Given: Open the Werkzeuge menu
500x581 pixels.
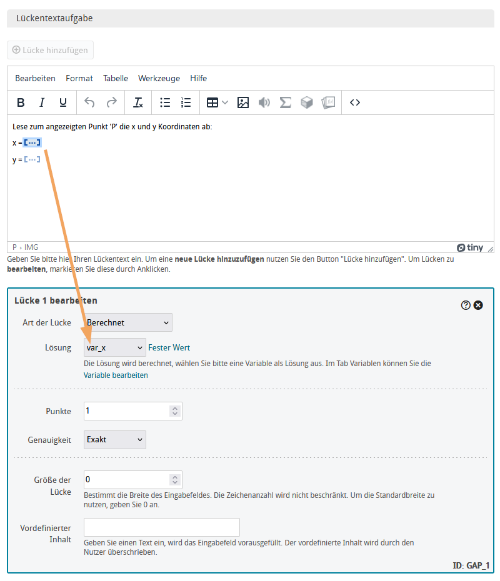Looking at the screenshot, I should pyautogui.click(x=159, y=78).
